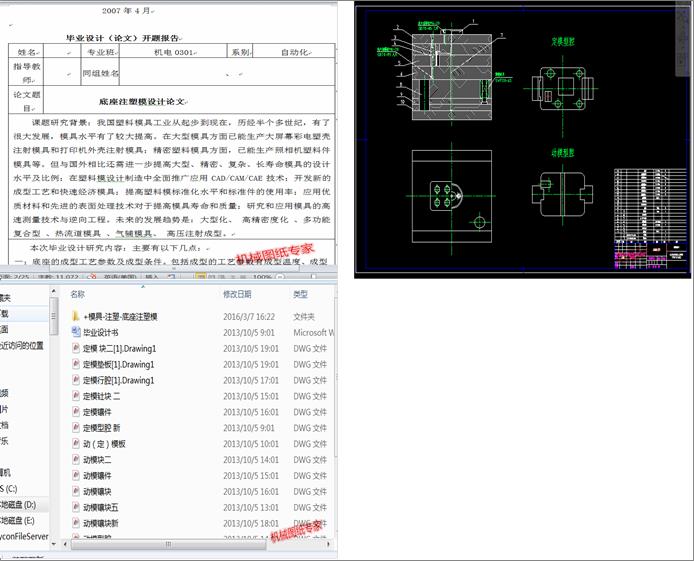Open 本地磁盘 (D:) in the navigation pane
Image resolution: width=694 pixels, height=561 pixels.
[18, 504]
